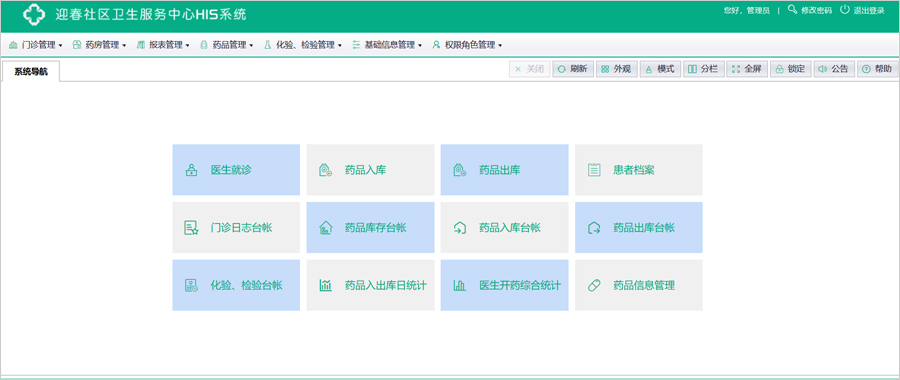
Task: Open the 药品库存台帐 house icon
Action: coord(325,228)
